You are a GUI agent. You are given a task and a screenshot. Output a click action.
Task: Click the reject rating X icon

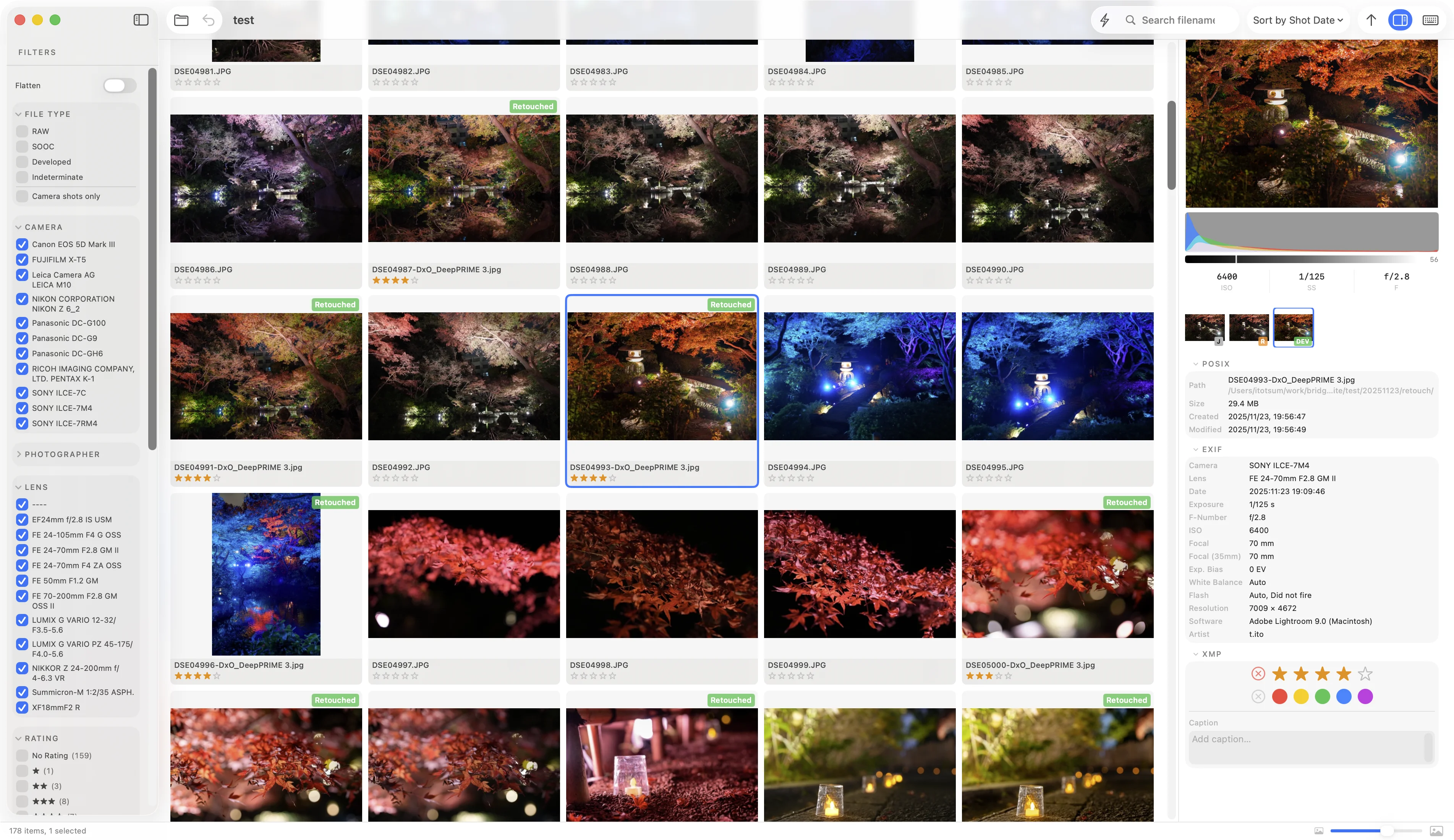pyautogui.click(x=1258, y=674)
